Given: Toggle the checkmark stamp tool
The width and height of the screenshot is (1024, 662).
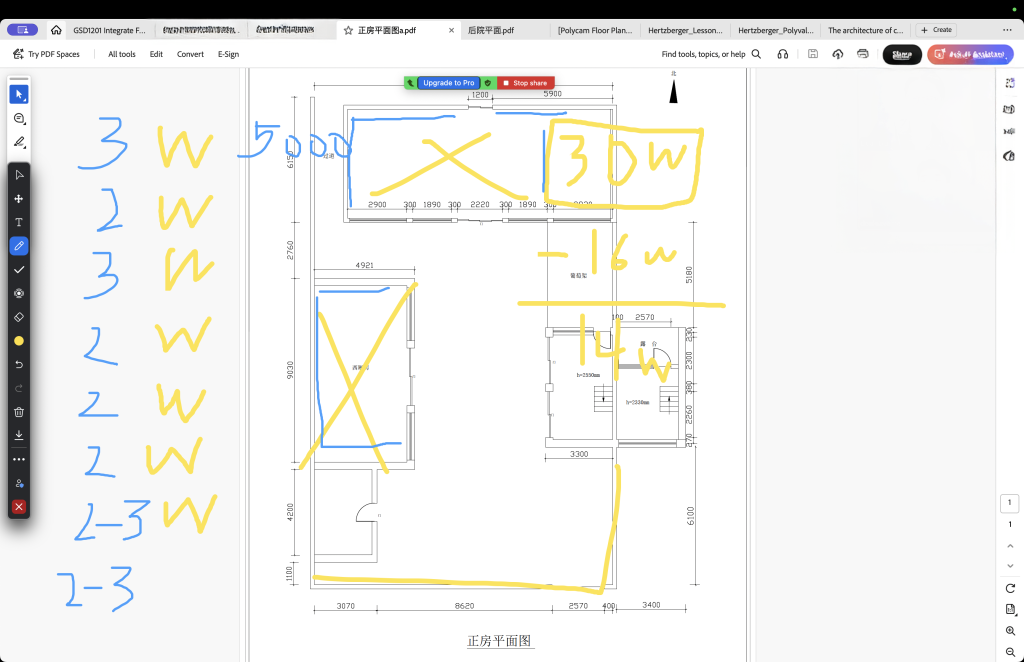Looking at the screenshot, I should (x=19, y=270).
